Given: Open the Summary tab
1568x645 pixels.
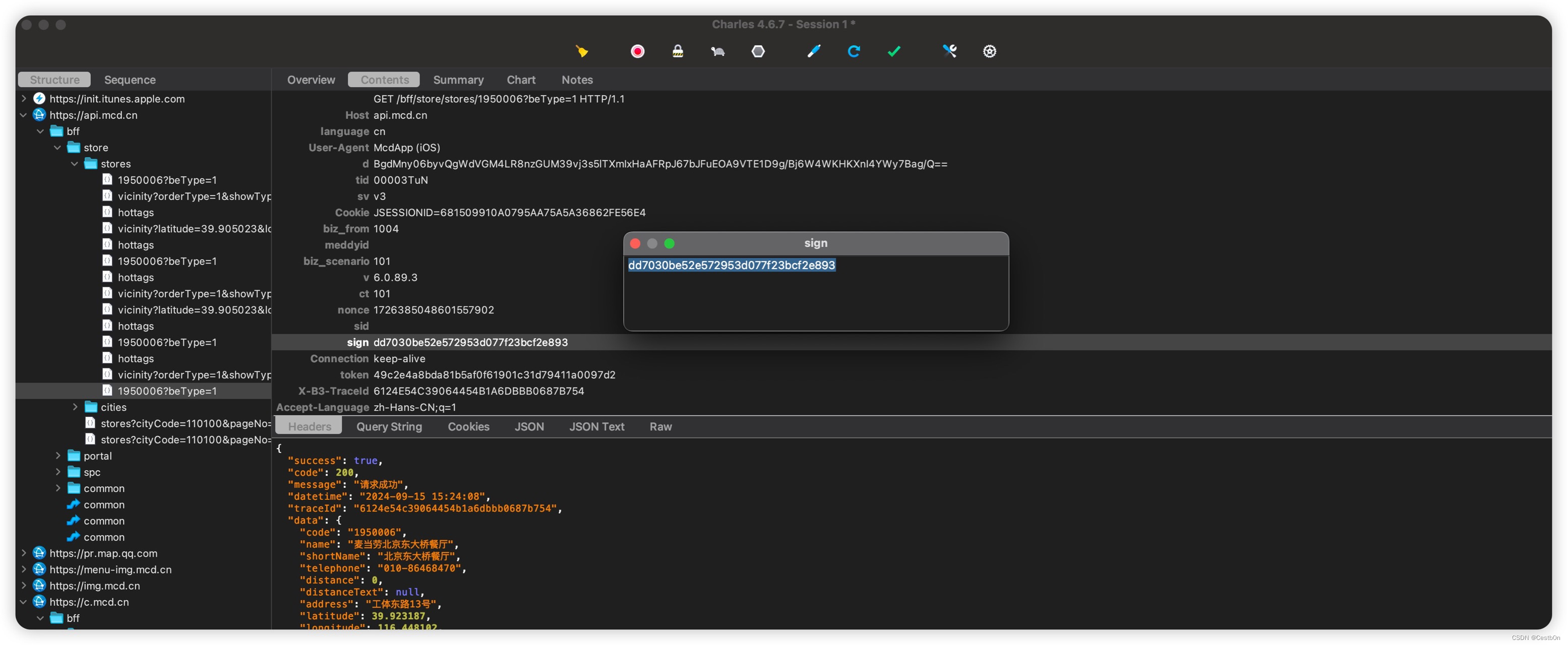Looking at the screenshot, I should tap(458, 80).
